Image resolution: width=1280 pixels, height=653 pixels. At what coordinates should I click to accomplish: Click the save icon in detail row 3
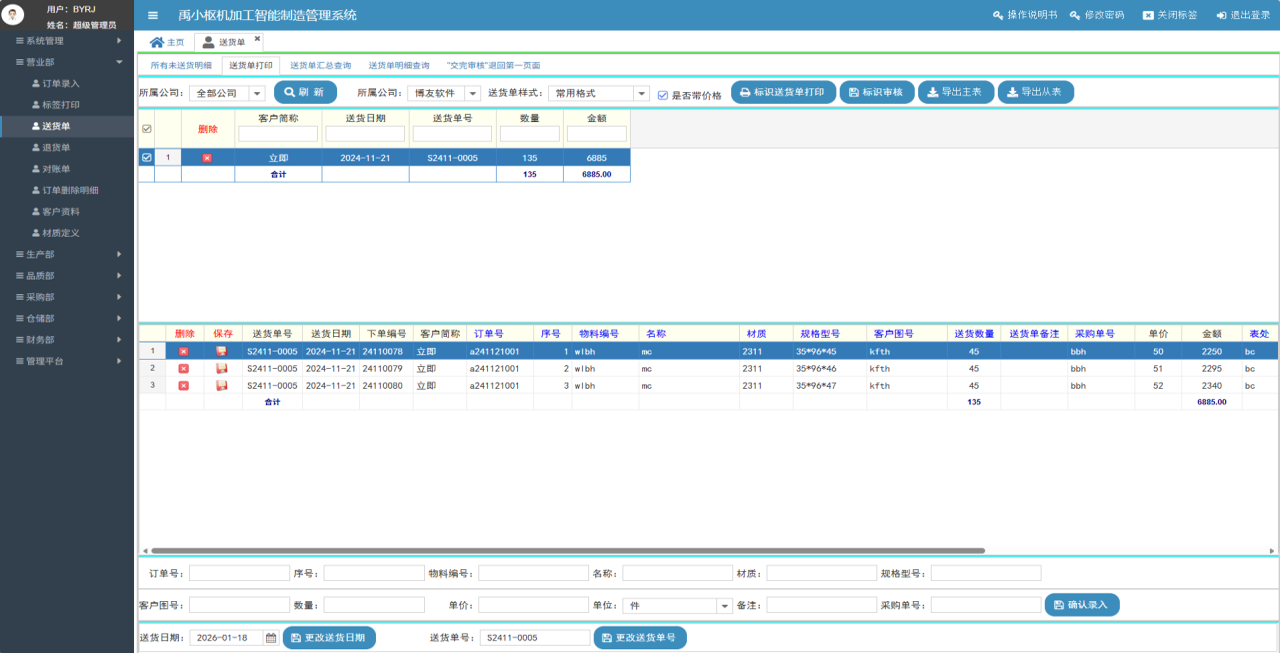coord(221,385)
